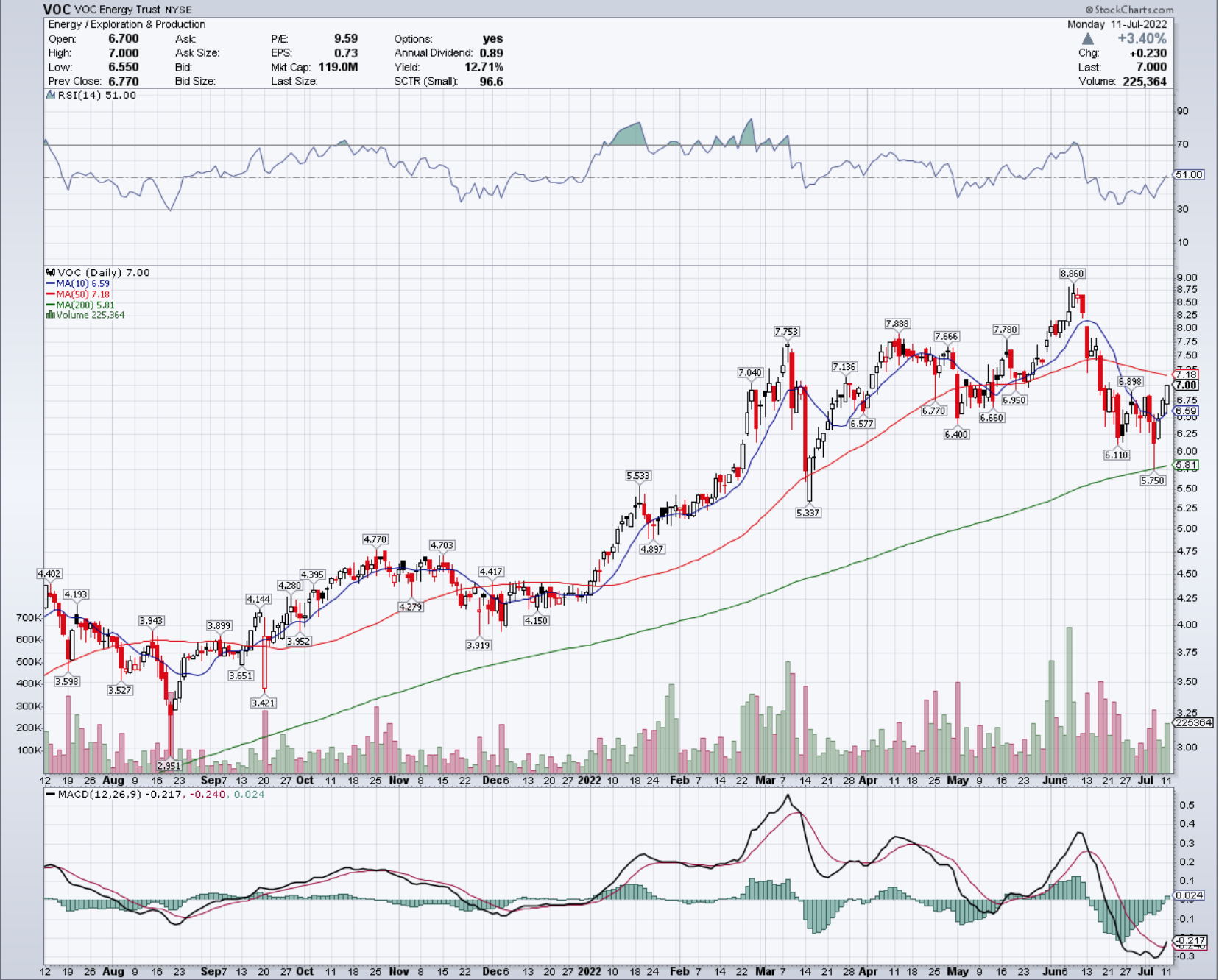
Task: Click the Yield value 12.71%
Action: point(484,67)
